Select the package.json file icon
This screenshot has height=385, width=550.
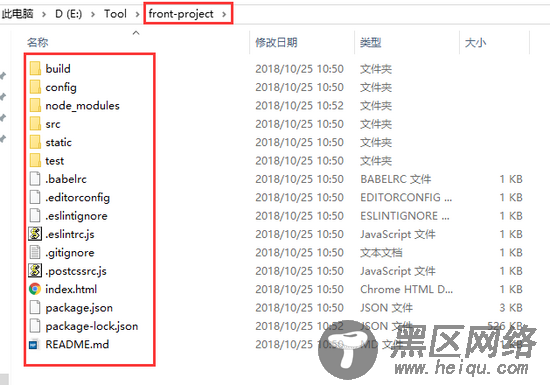pyautogui.click(x=35, y=308)
